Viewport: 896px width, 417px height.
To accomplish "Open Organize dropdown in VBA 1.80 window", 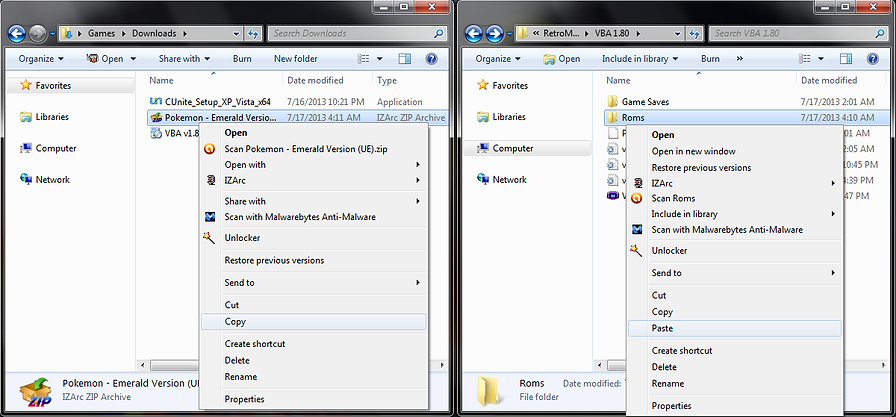I will point(498,59).
